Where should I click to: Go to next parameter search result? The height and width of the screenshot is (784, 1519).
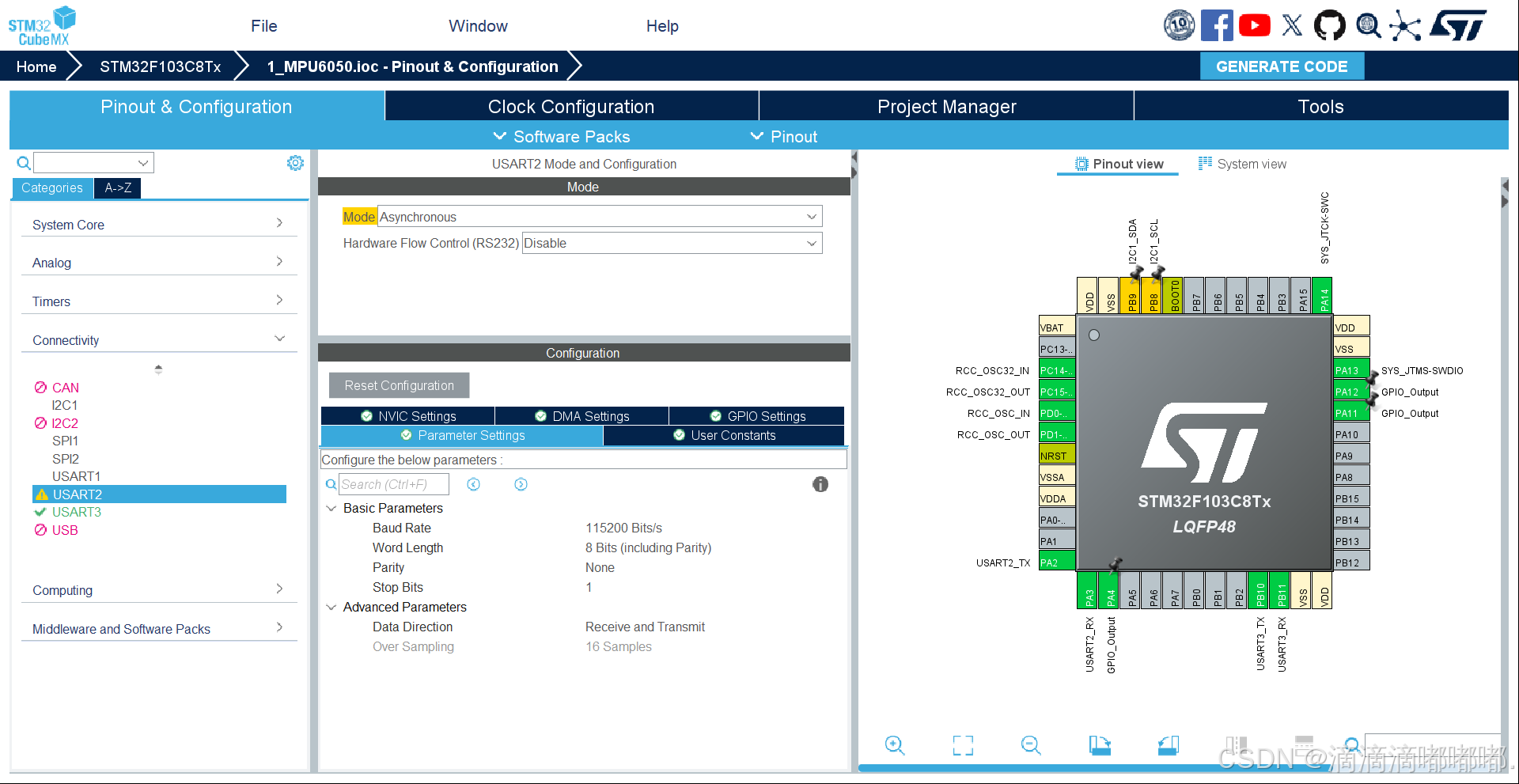tap(521, 484)
